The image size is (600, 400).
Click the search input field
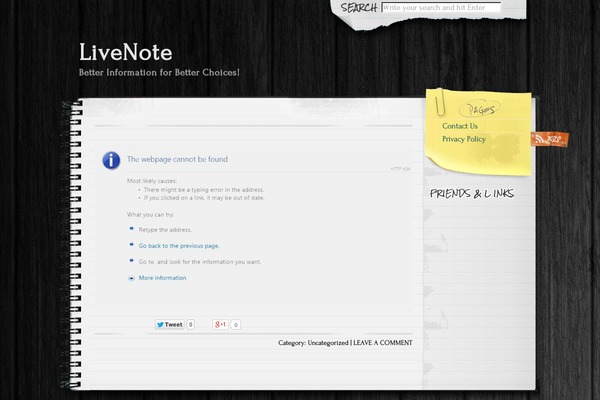[441, 7]
